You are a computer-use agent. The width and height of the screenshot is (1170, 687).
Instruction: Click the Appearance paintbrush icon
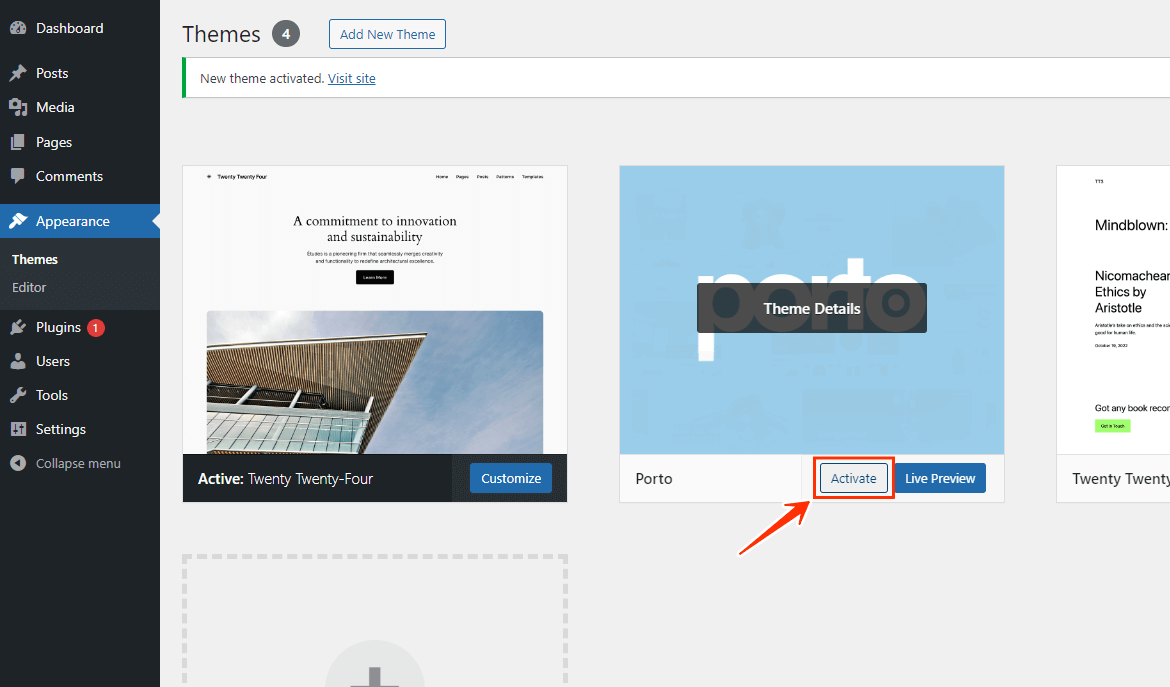click(18, 221)
